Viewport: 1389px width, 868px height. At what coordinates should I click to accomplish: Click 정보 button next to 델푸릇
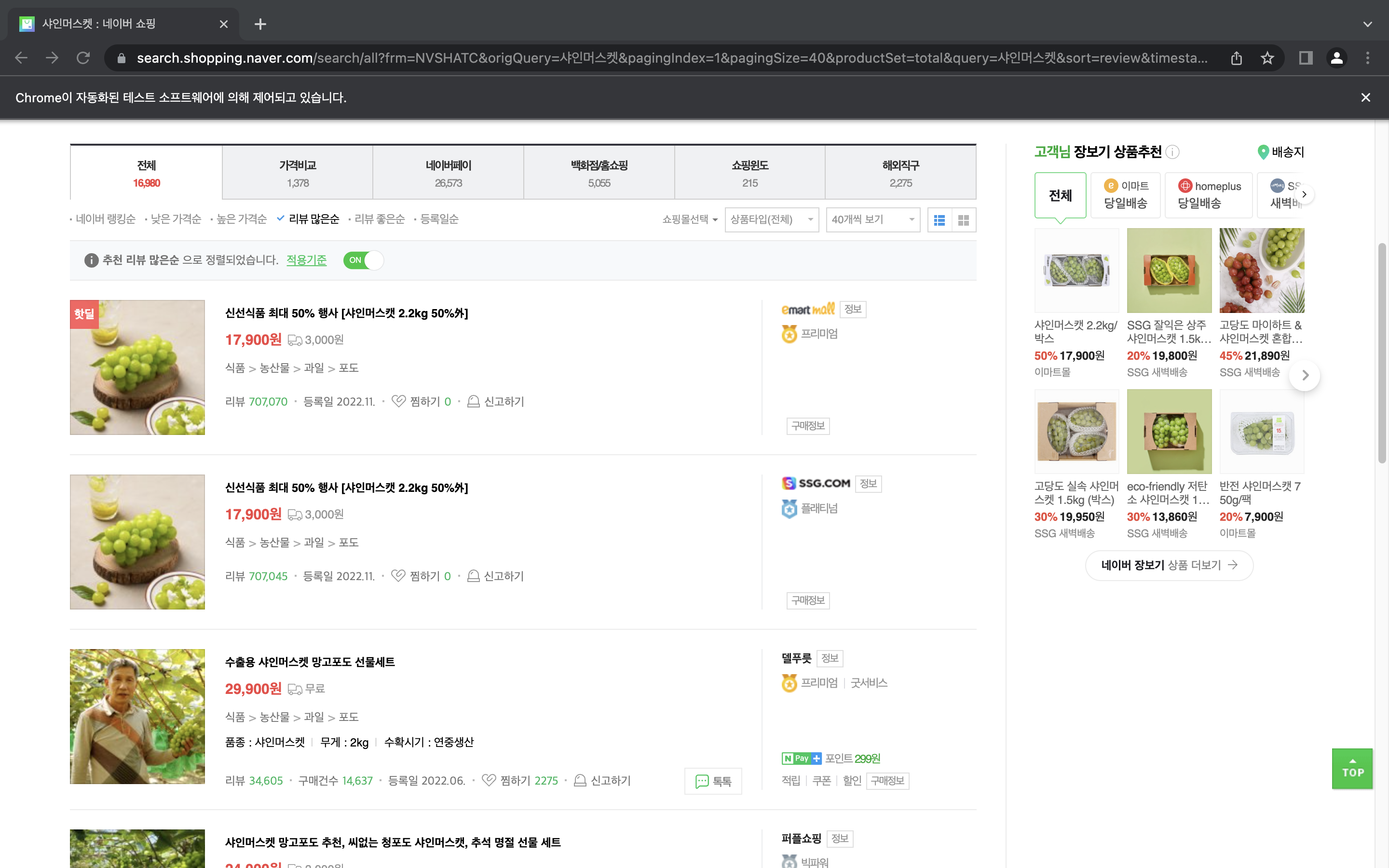(x=830, y=658)
